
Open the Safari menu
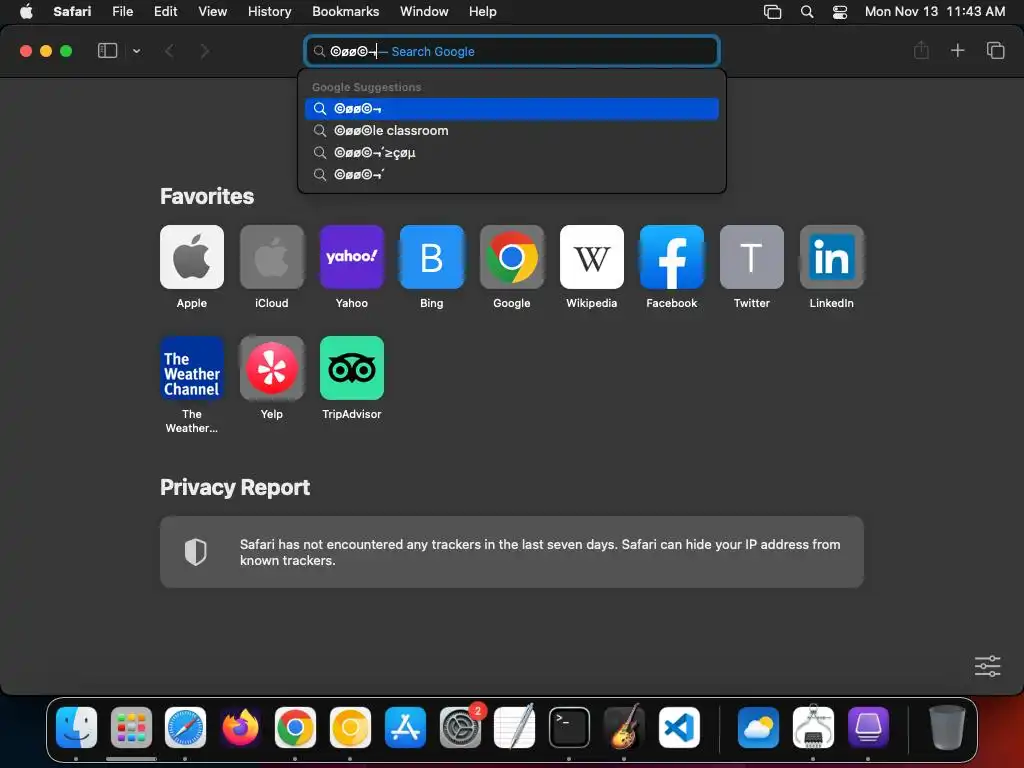[x=72, y=11]
